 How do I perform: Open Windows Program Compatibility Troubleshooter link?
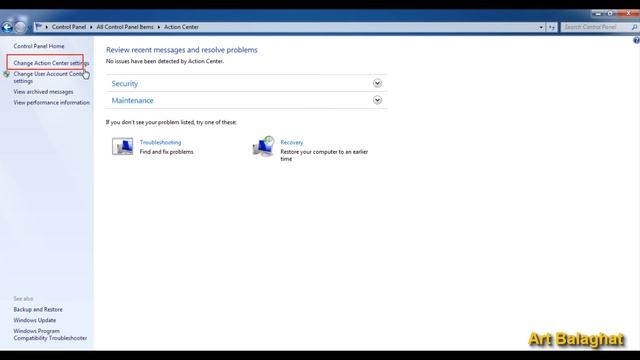point(50,334)
